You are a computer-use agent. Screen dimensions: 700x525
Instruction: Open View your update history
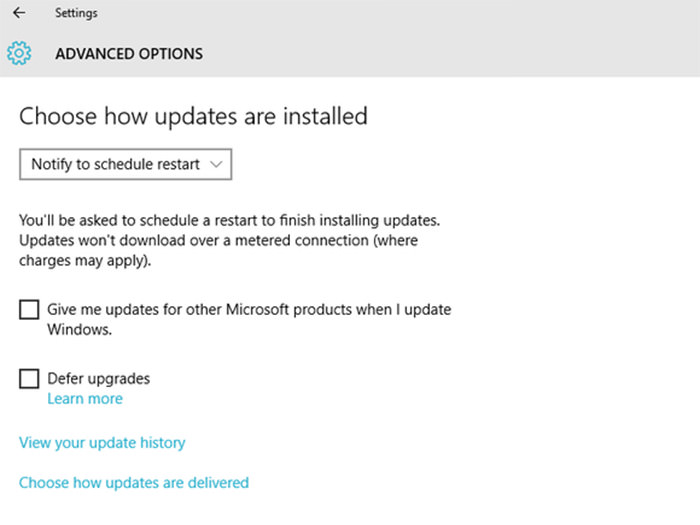coord(102,442)
